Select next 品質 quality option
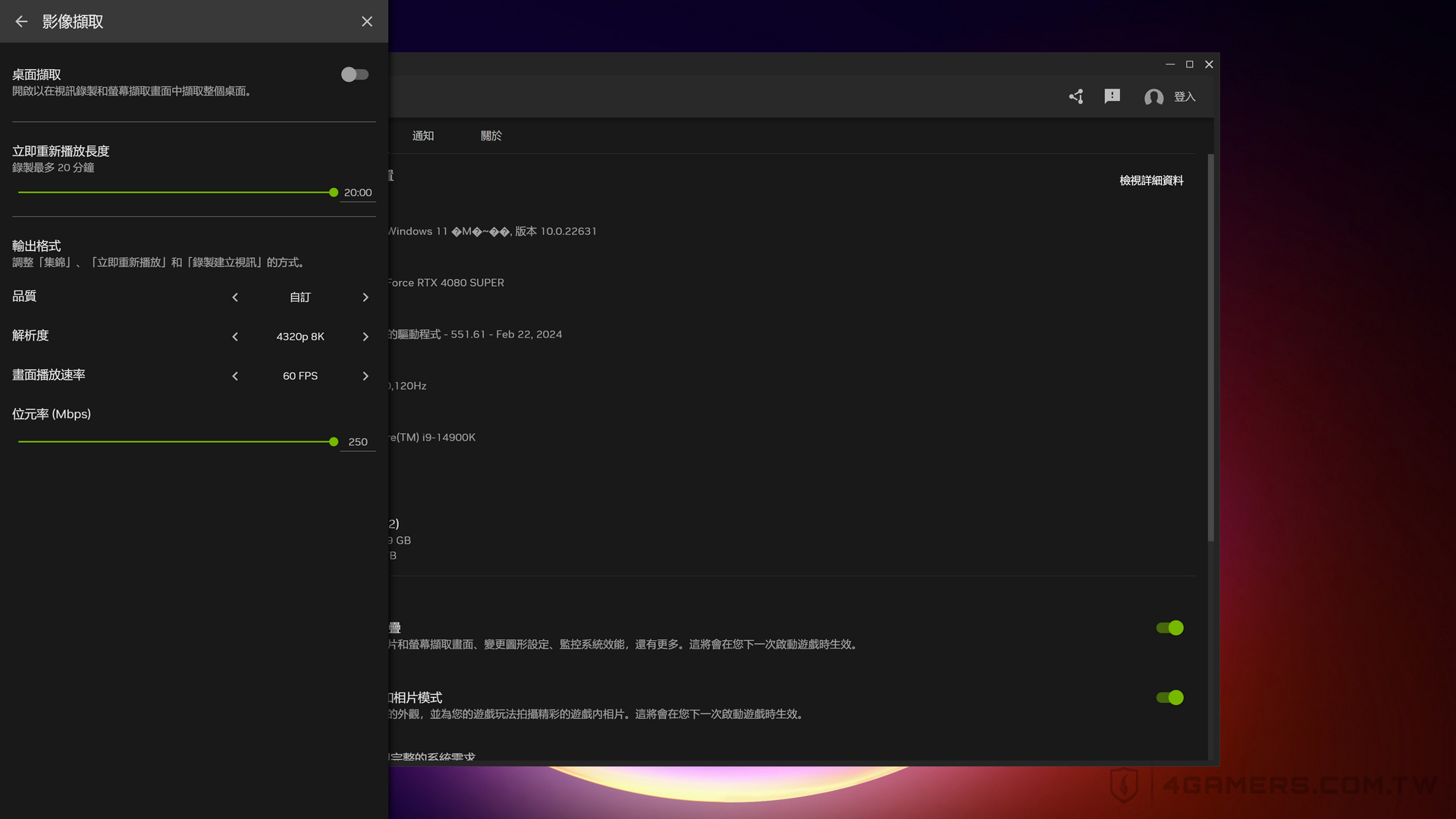 coord(366,297)
